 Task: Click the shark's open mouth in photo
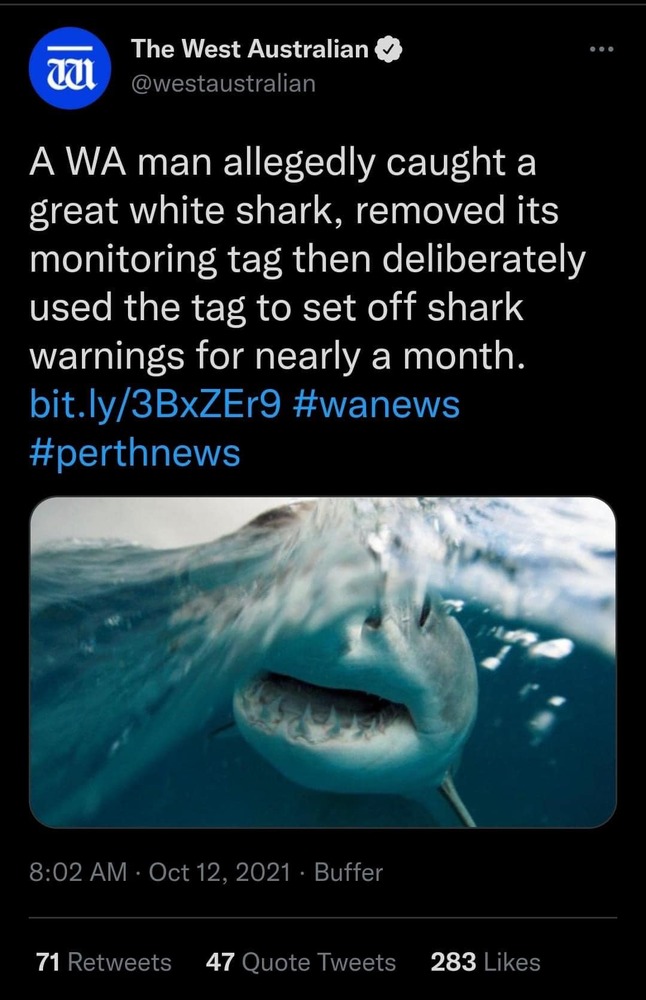[x=322, y=705]
